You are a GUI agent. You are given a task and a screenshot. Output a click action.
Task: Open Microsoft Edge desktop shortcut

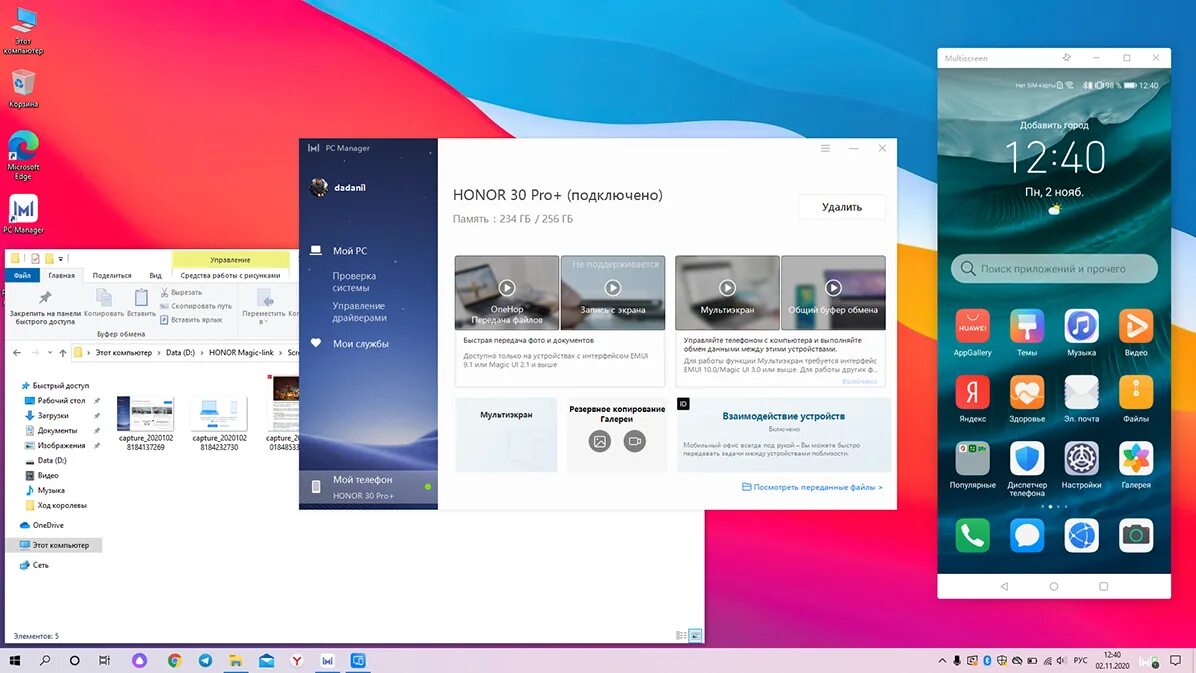pos(24,155)
